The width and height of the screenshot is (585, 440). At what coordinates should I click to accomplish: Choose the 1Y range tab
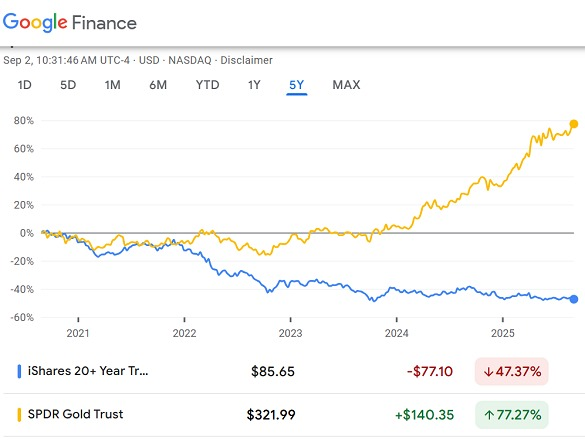254,85
